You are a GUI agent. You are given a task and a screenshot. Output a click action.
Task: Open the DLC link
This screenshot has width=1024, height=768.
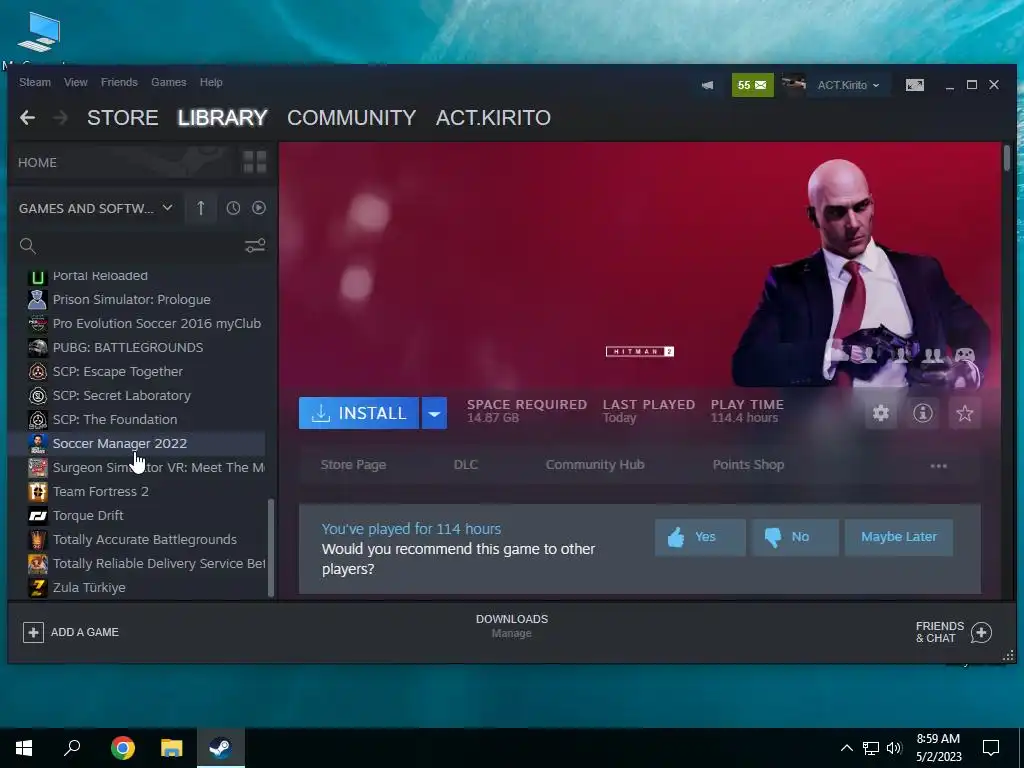pos(466,464)
